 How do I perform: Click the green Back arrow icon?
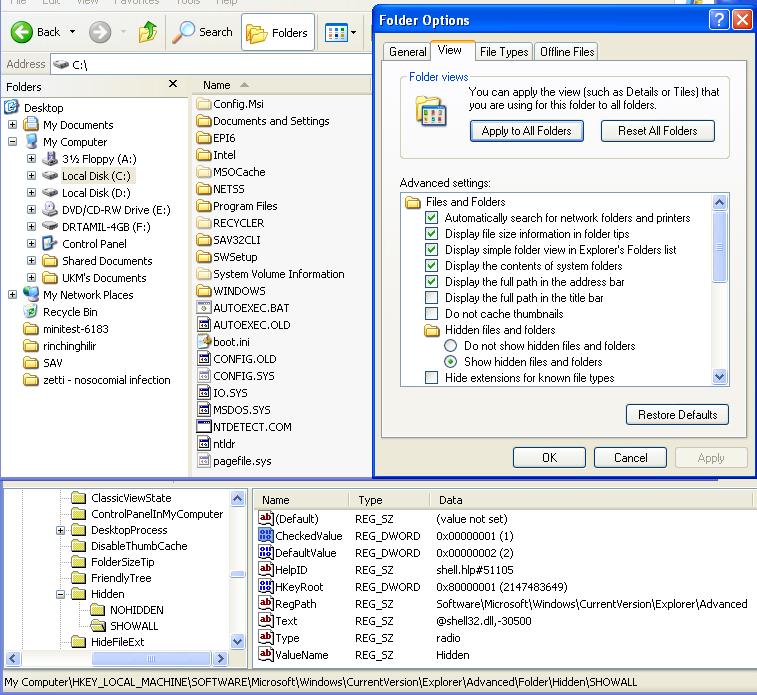tap(22, 32)
